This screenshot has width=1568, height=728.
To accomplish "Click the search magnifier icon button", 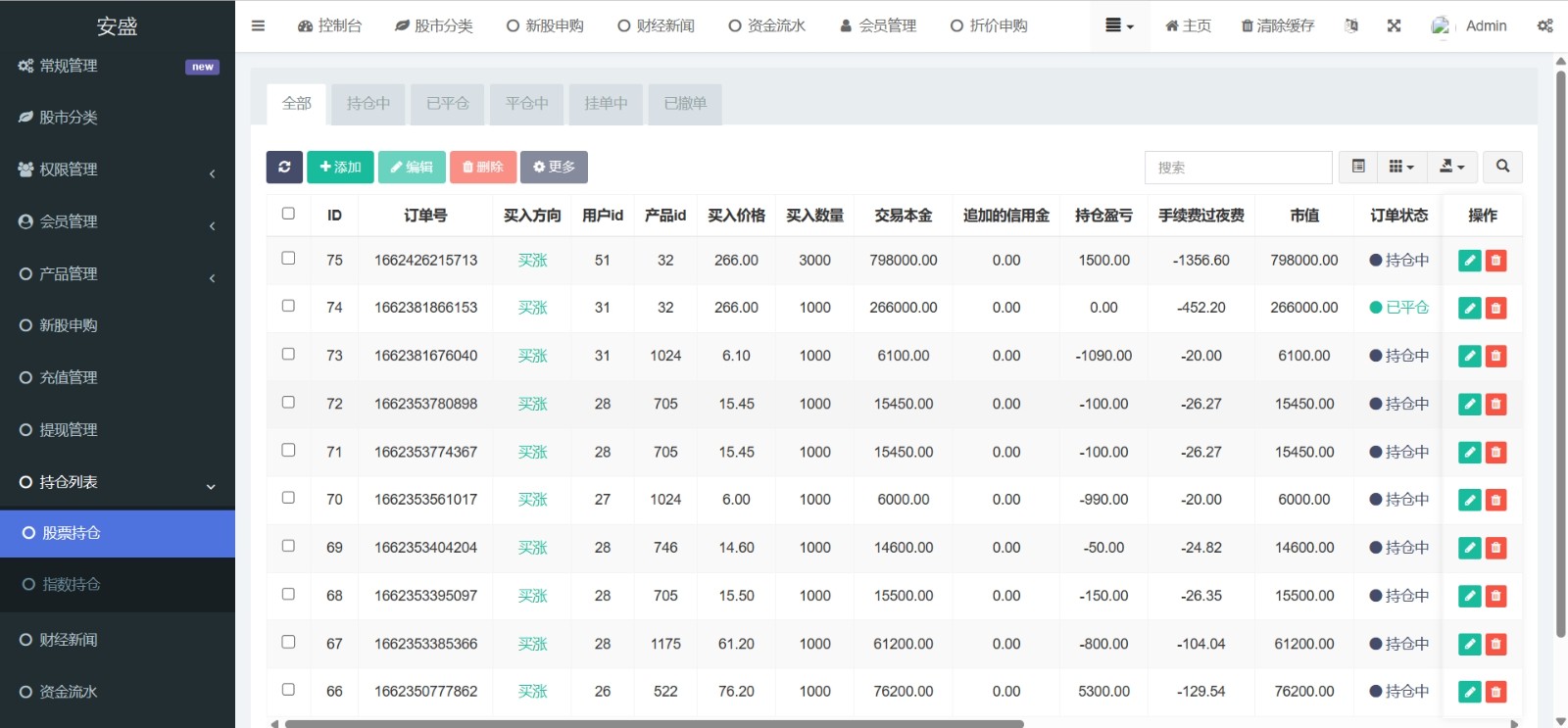I will [1502, 168].
